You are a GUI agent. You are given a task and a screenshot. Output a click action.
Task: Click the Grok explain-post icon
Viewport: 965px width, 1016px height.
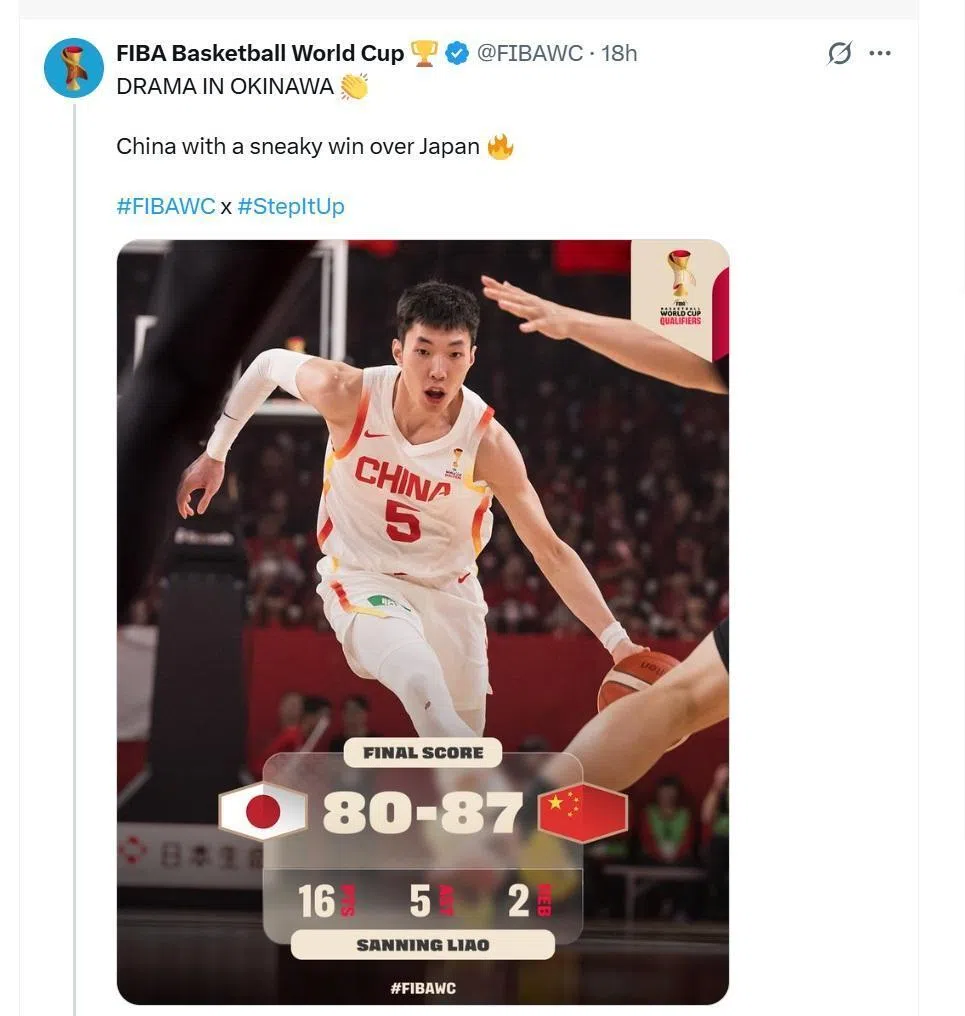(x=840, y=54)
